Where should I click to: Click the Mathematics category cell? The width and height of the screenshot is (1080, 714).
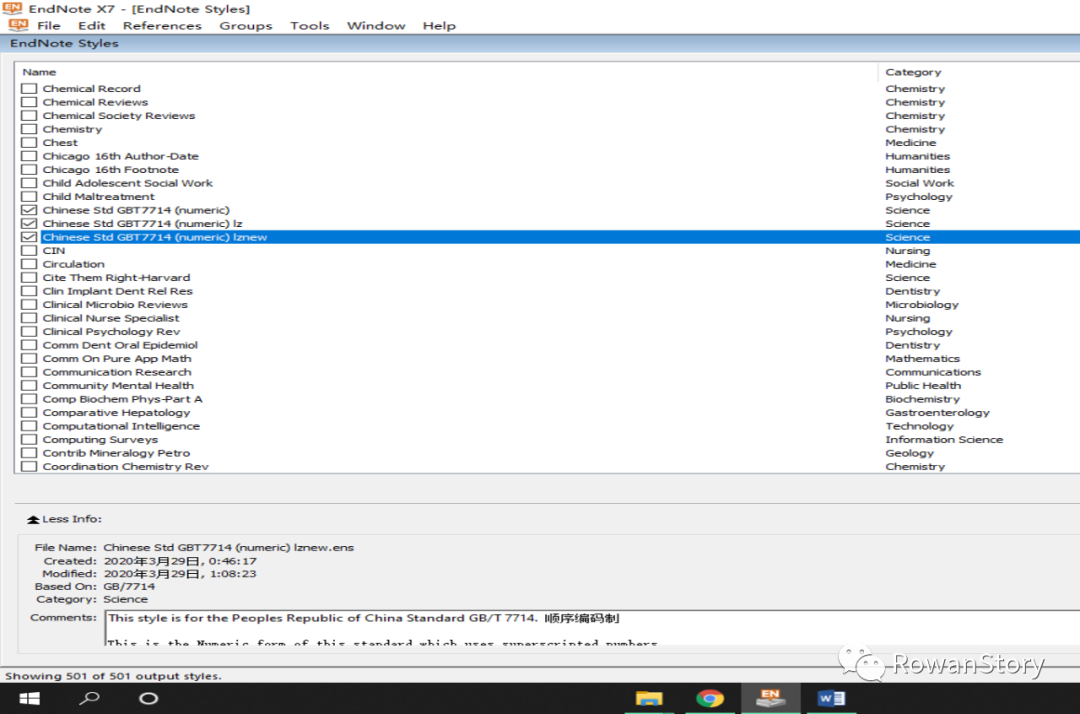[922, 359]
